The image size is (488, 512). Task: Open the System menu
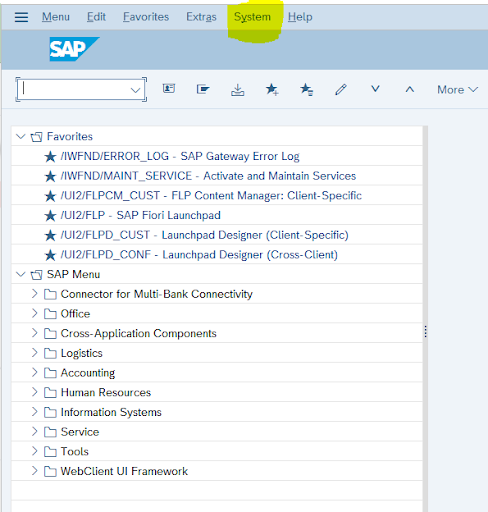click(252, 17)
